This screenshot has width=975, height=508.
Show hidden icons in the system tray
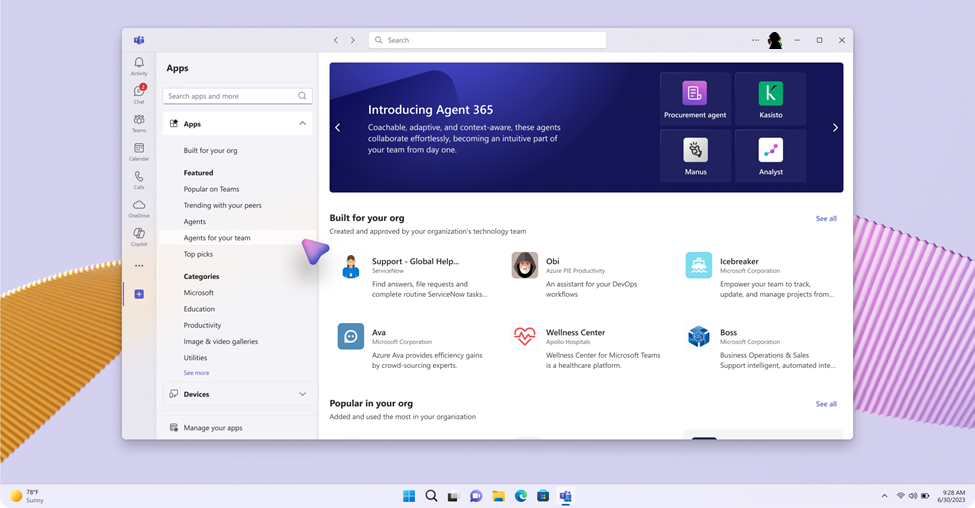point(884,496)
